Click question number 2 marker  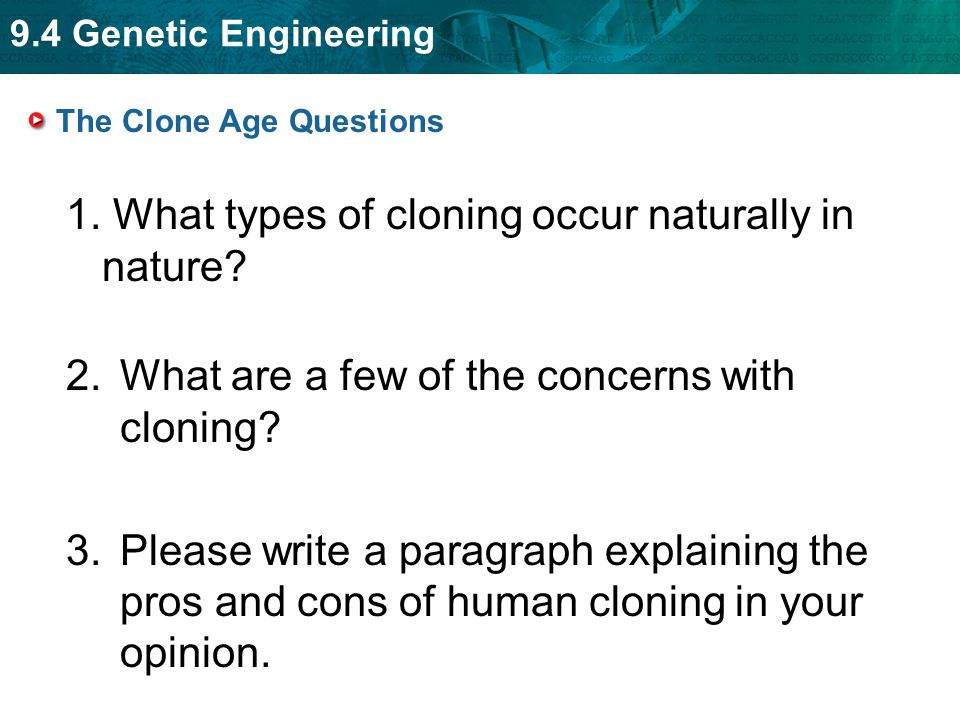(83, 375)
